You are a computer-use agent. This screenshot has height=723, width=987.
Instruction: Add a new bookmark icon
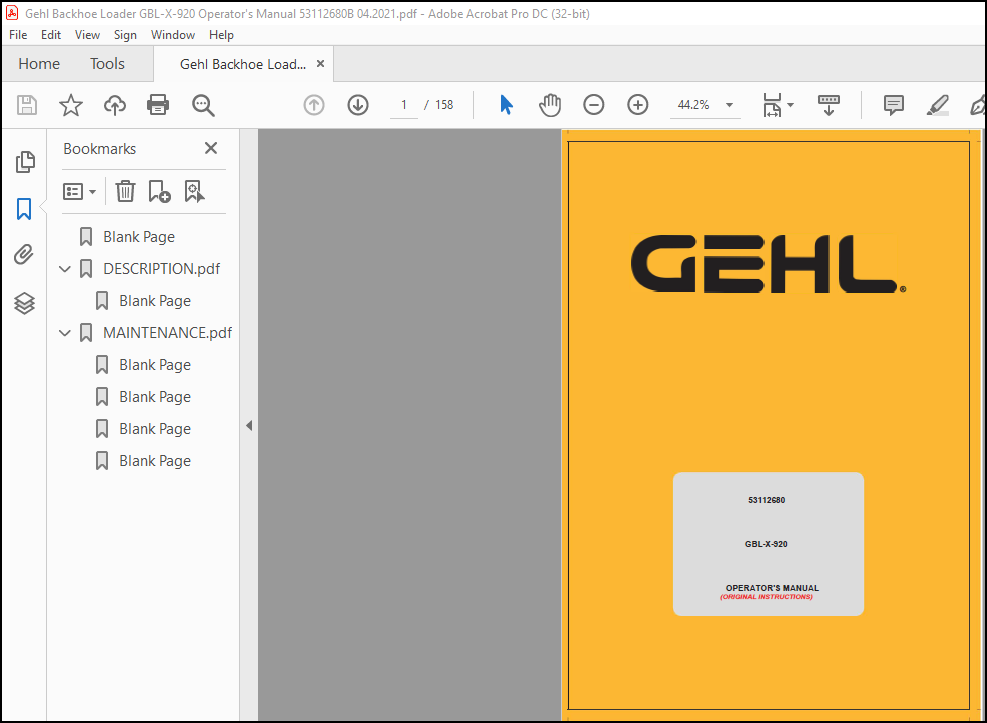[x=159, y=191]
